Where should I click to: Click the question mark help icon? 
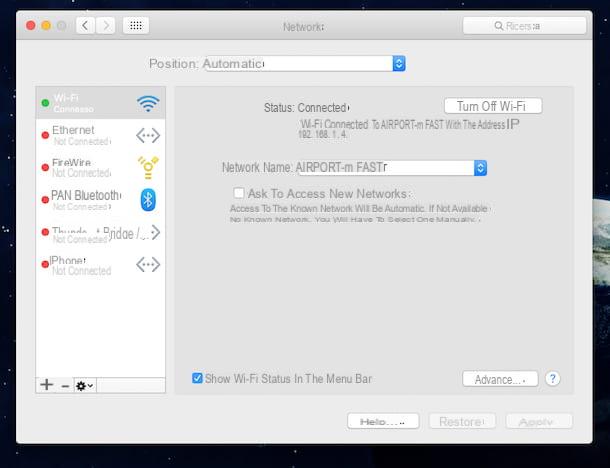552,379
